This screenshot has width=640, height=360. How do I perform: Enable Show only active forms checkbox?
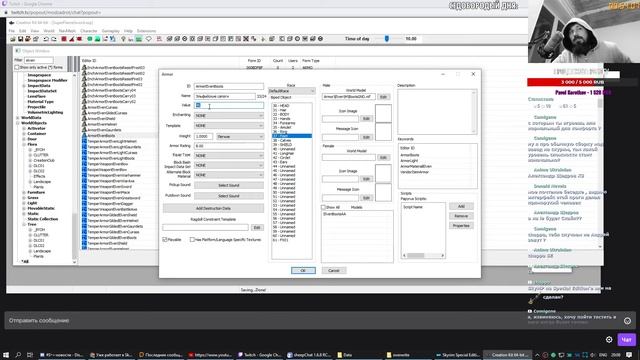pyautogui.click(x=17, y=67)
